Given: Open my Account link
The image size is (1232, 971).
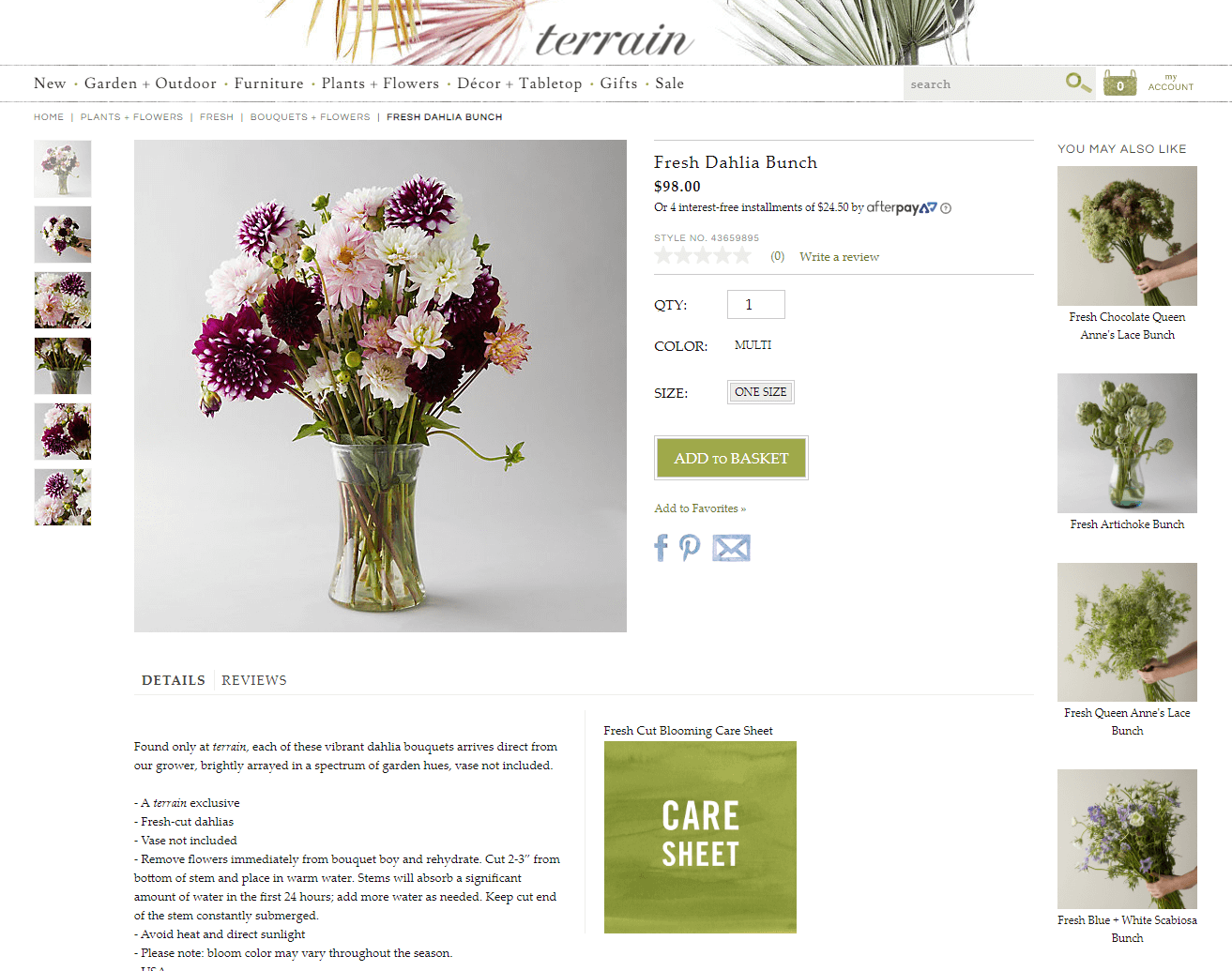Looking at the screenshot, I should click(x=1170, y=83).
